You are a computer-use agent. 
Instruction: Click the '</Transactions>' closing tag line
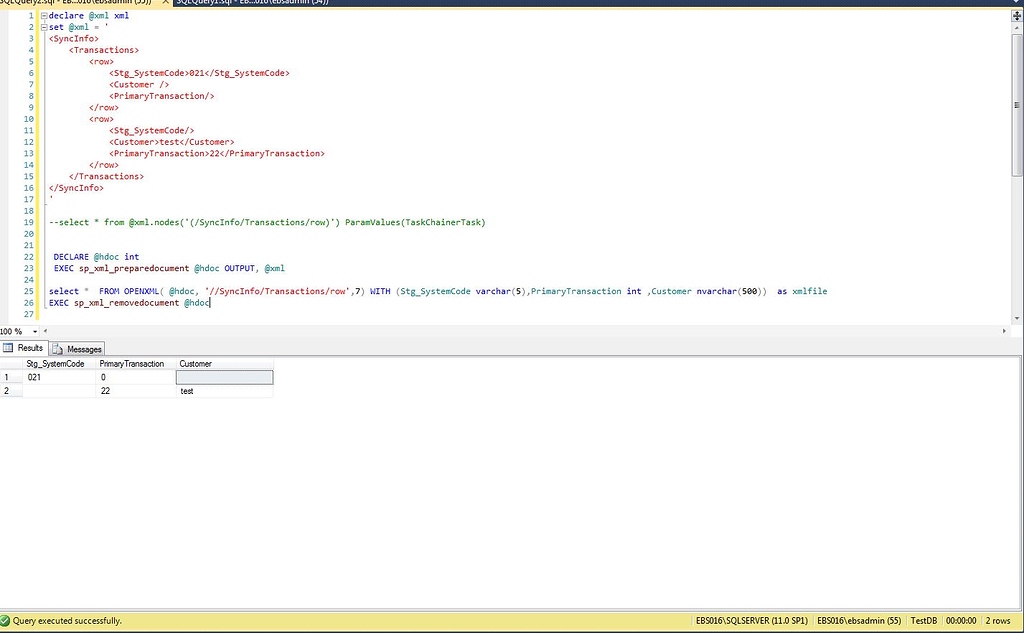pyautogui.click(x=106, y=176)
